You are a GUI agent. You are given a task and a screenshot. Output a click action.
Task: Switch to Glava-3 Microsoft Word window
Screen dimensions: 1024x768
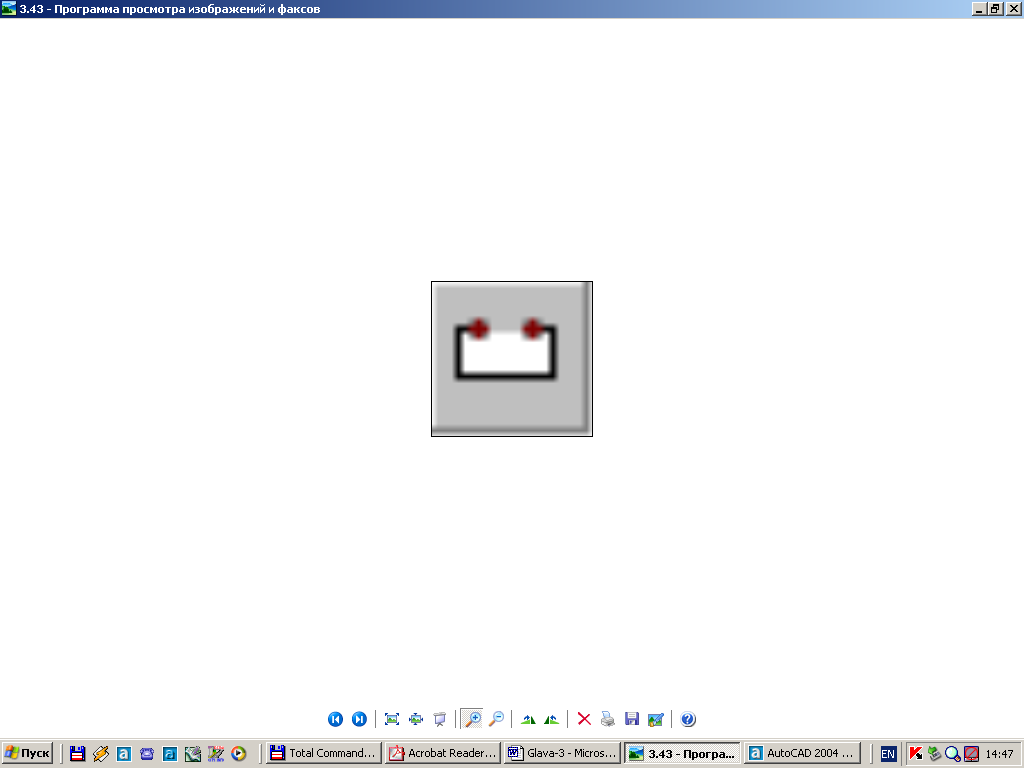point(562,753)
